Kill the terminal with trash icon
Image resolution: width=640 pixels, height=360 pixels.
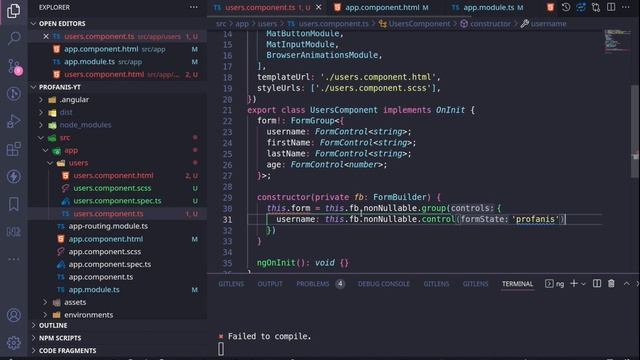[611, 283]
